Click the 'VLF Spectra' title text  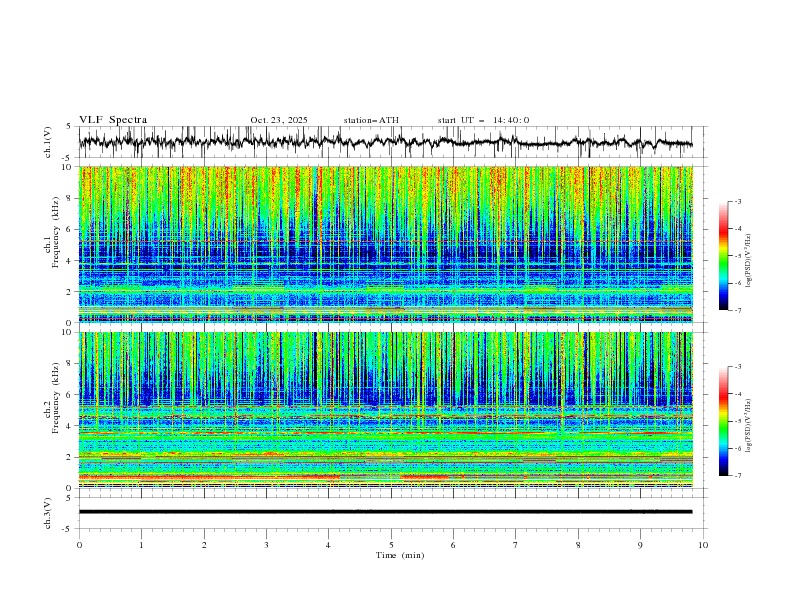coord(113,120)
